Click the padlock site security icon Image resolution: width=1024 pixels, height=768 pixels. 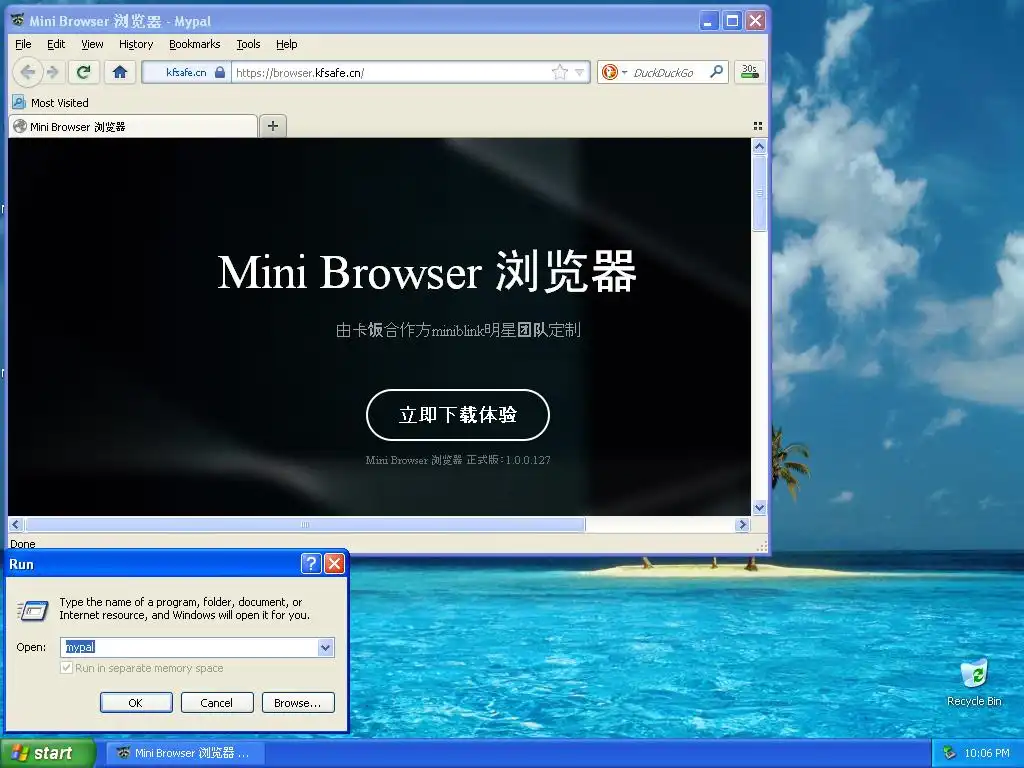click(x=220, y=72)
